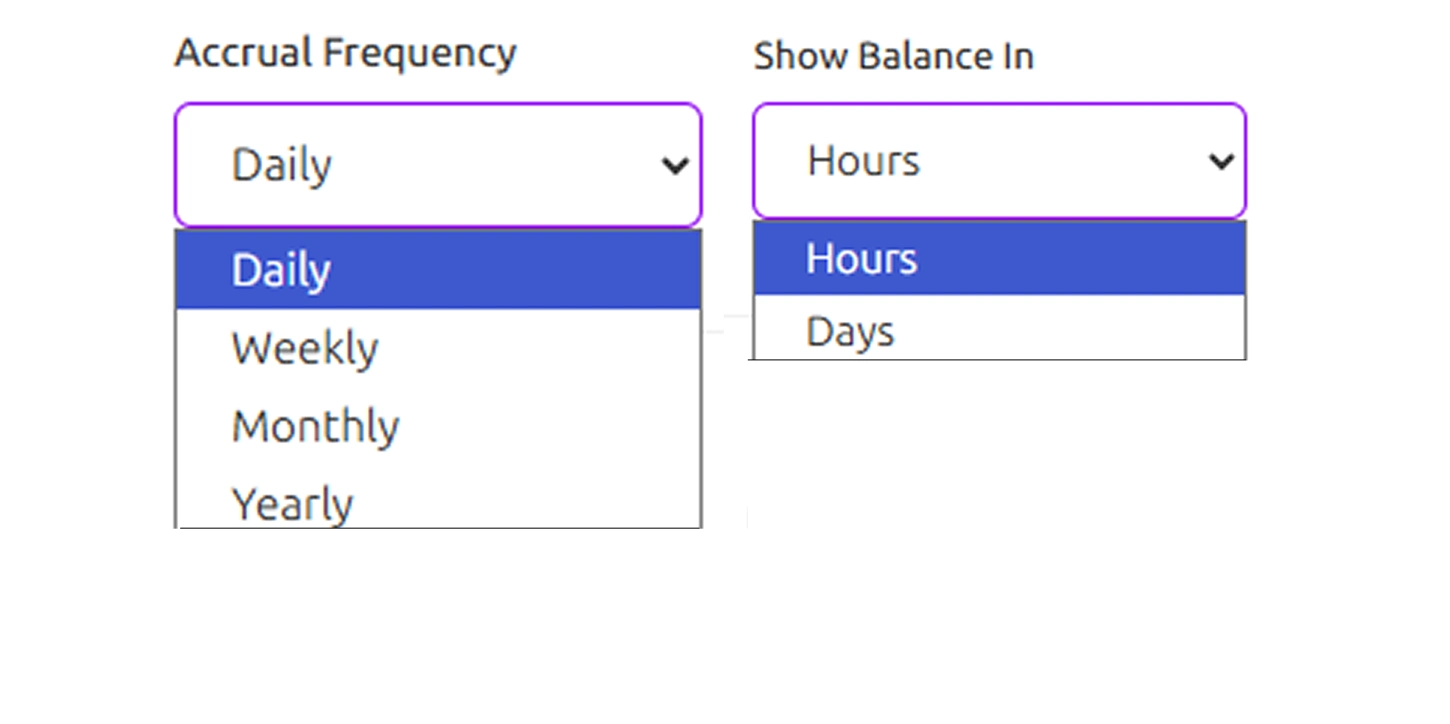This screenshot has height=724, width=1450.
Task: Click the Show Balance In field label
Action: (893, 57)
